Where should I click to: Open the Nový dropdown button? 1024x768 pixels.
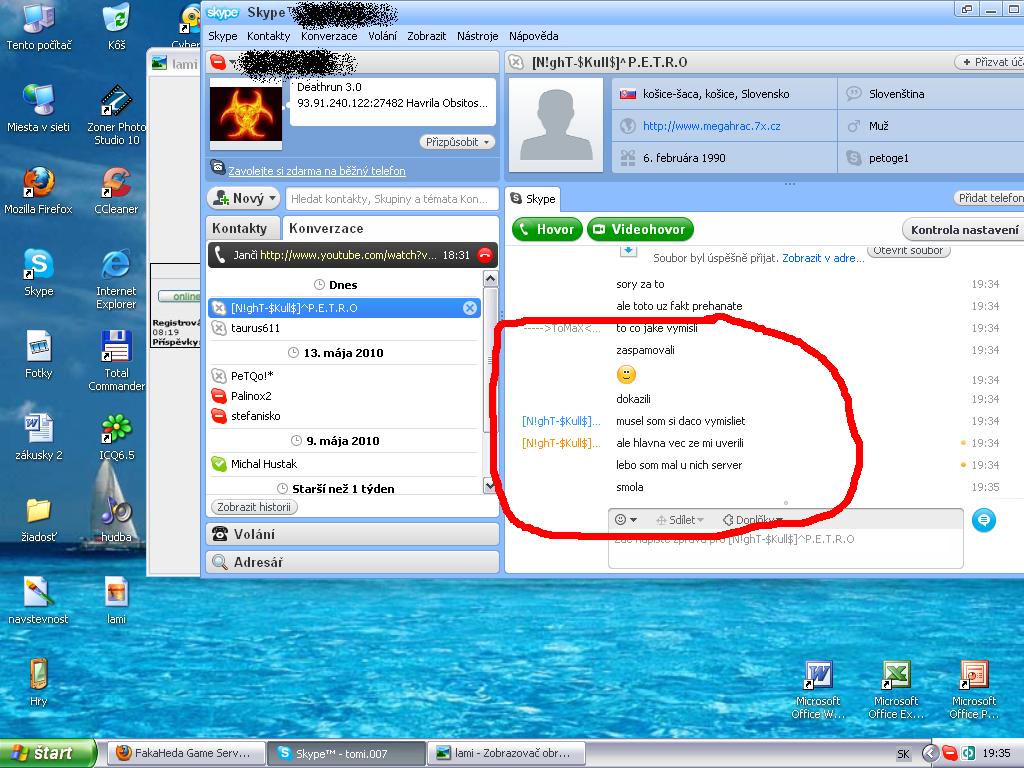click(x=244, y=199)
